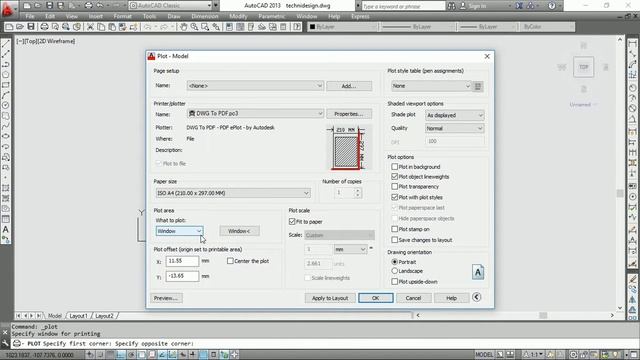Select the Ellipse draw tool

(6, 136)
